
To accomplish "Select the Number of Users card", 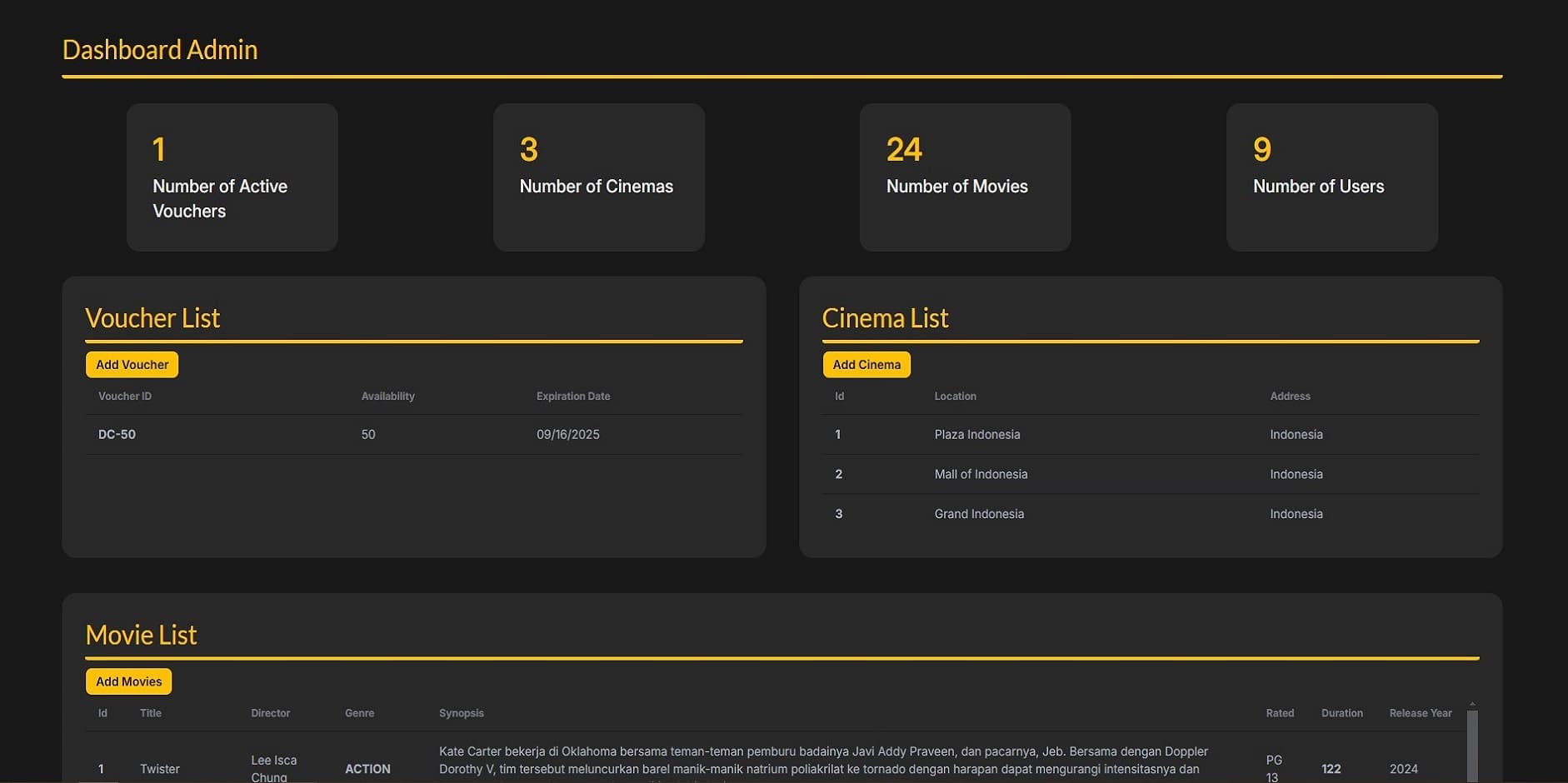I will click(1332, 177).
